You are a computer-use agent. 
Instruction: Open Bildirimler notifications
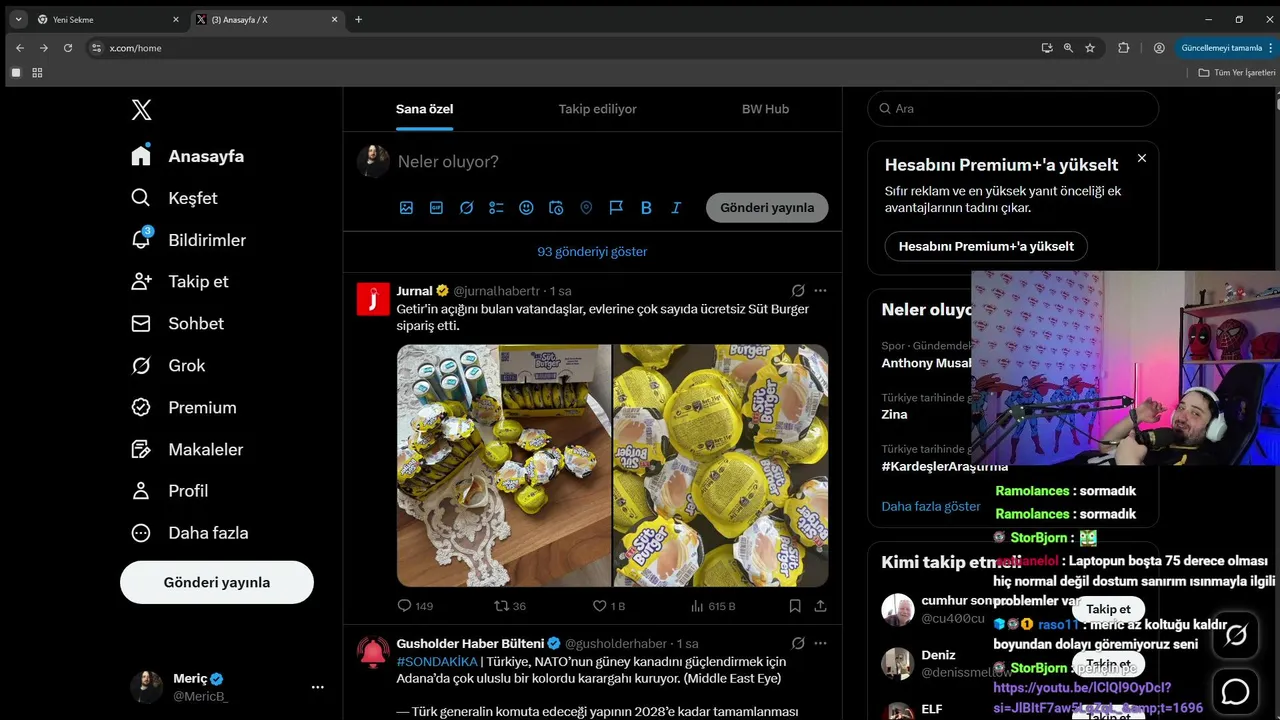(188, 240)
